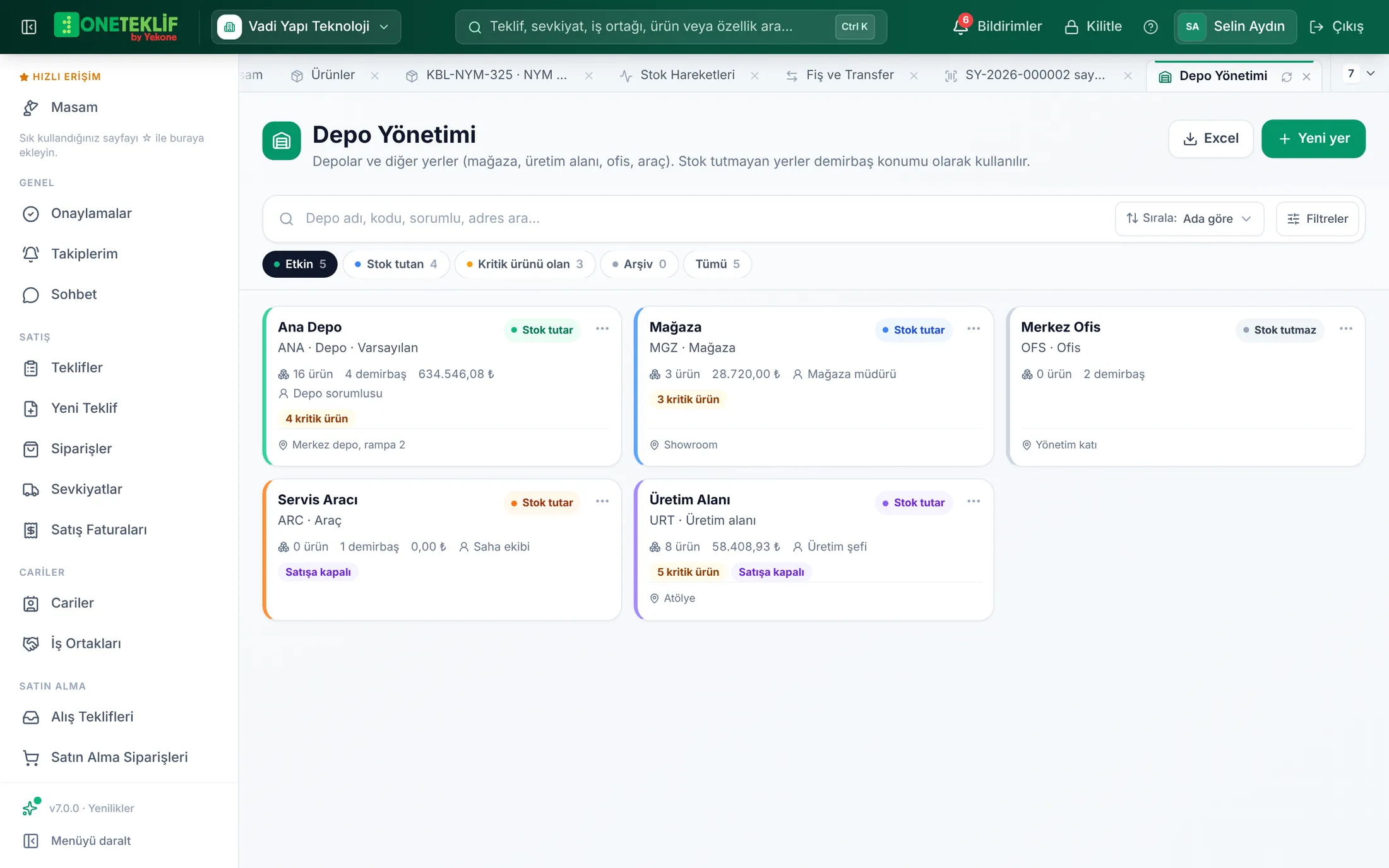Open Ana Depo card more options
Screen dimensions: 1389x868
602,329
